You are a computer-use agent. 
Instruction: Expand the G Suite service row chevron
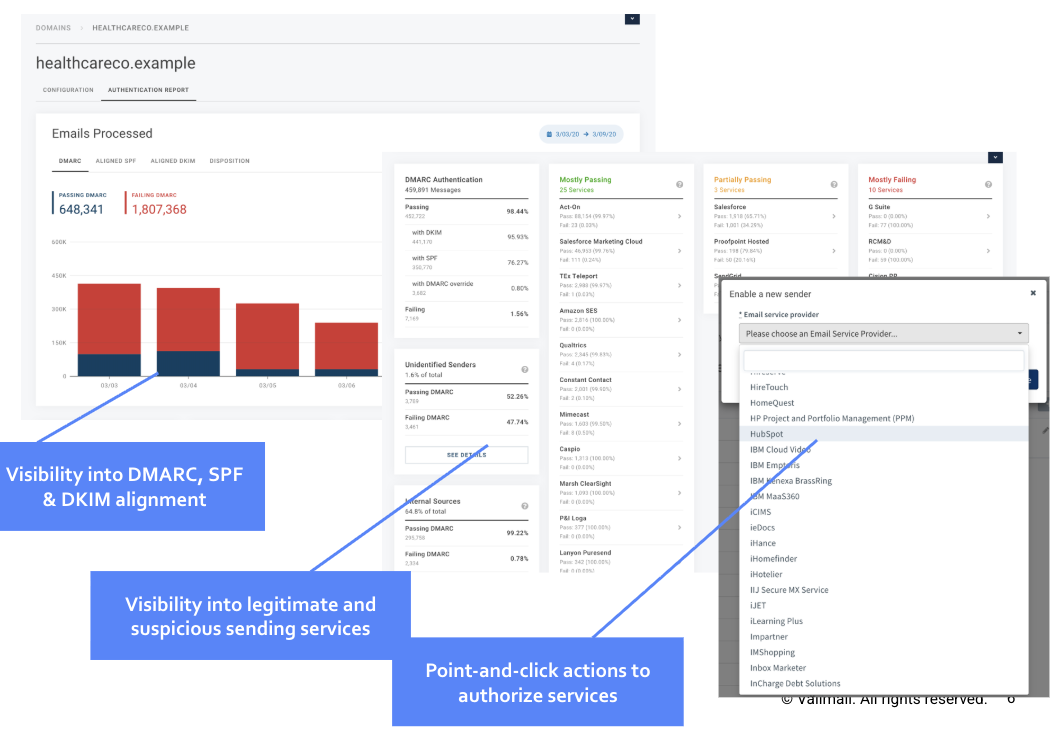[x=988, y=216]
